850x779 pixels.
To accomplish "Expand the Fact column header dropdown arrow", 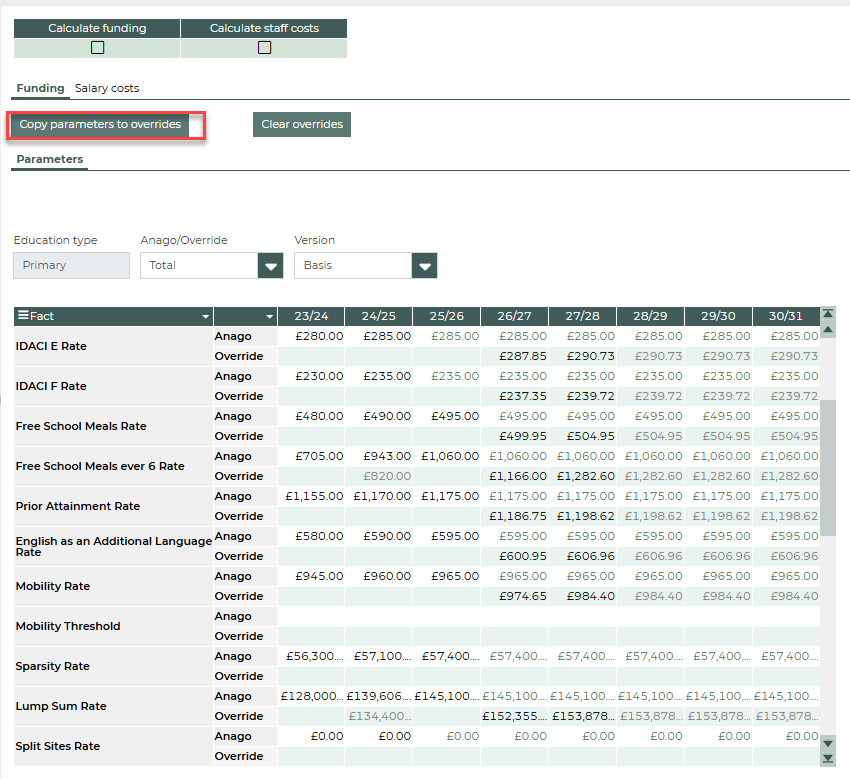I will pyautogui.click(x=205, y=316).
